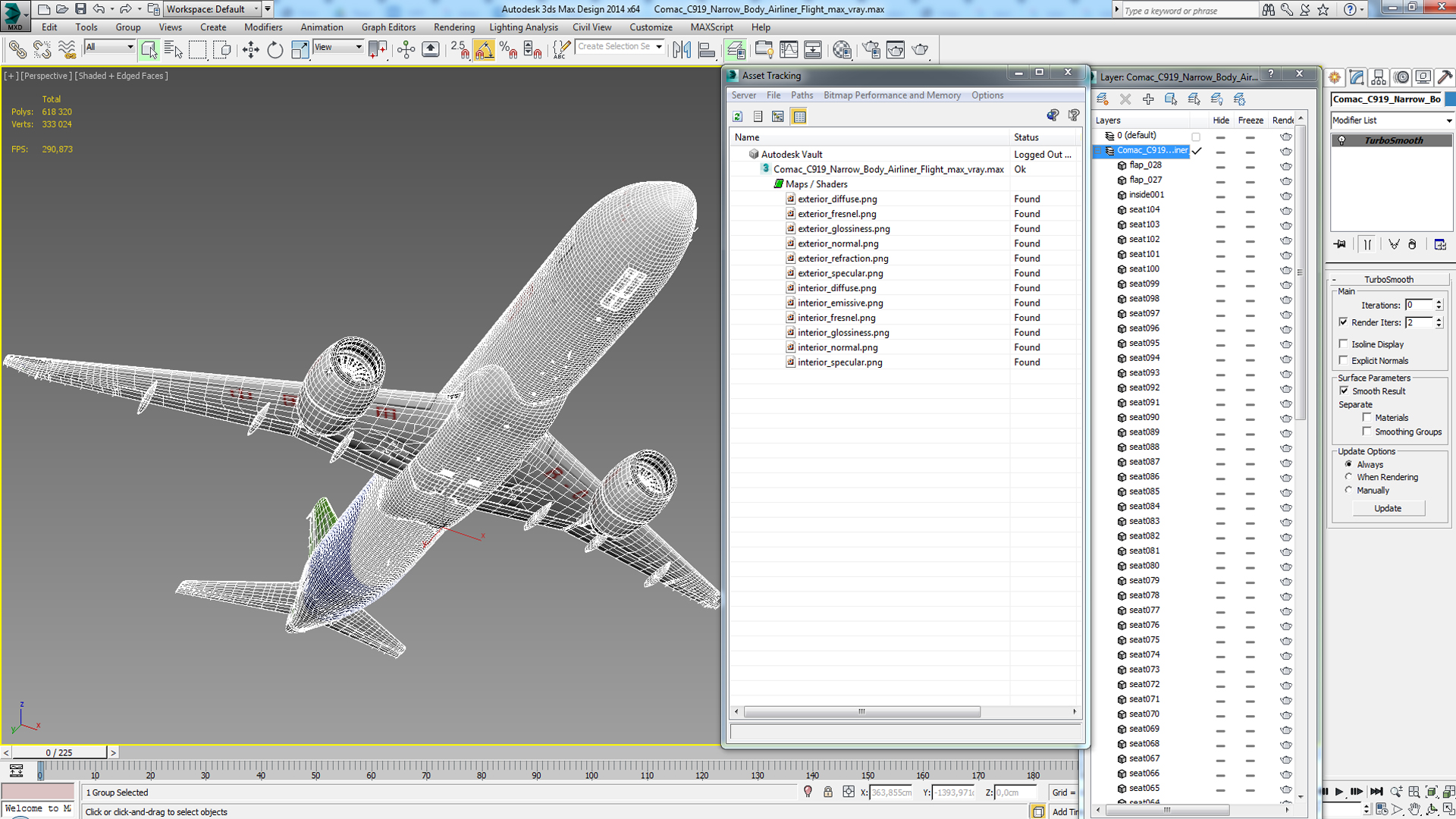Click the Update button in TurboSmooth
This screenshot has height=819, width=1456.
(1388, 508)
